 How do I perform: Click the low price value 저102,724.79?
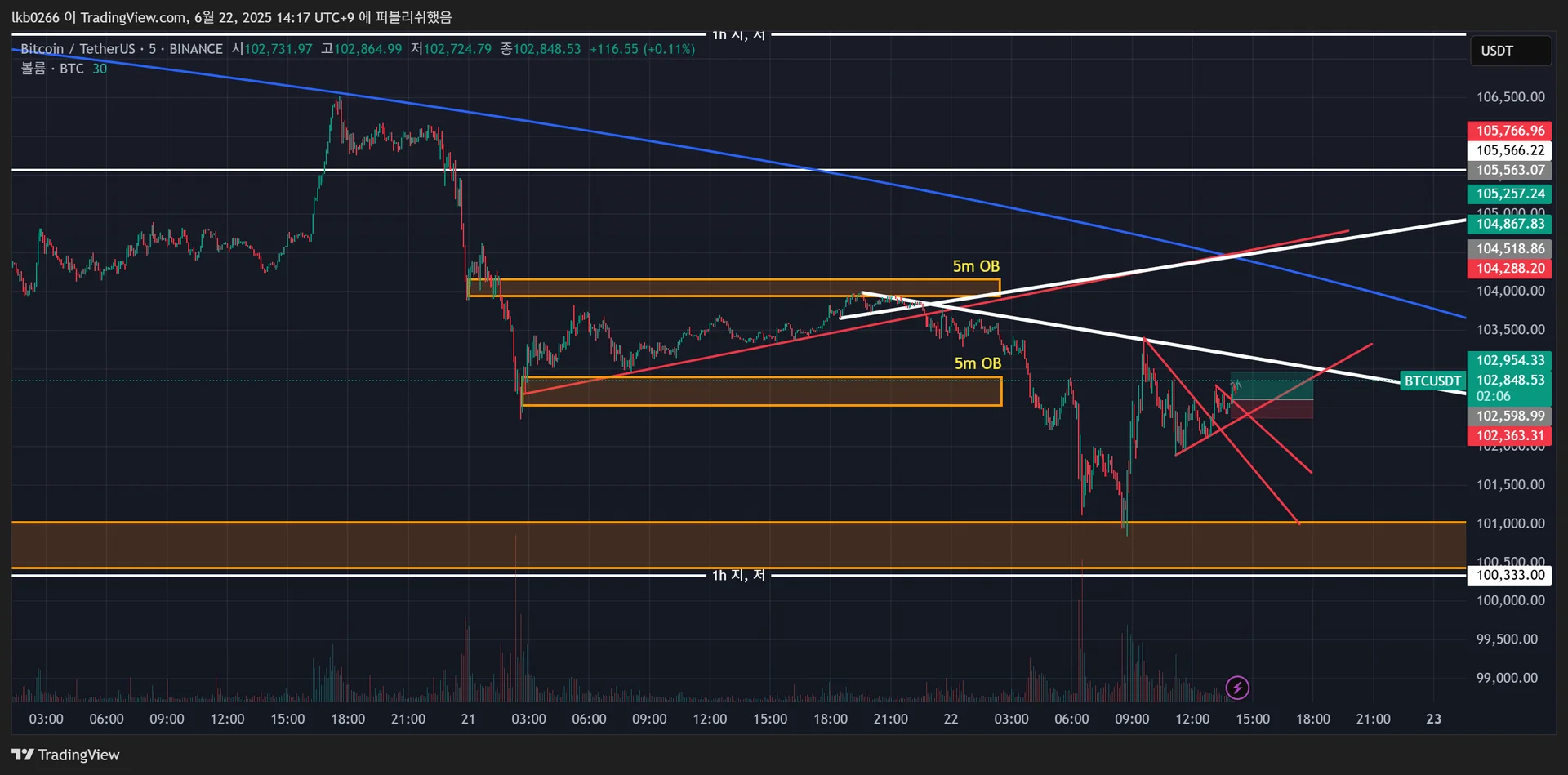(x=452, y=49)
